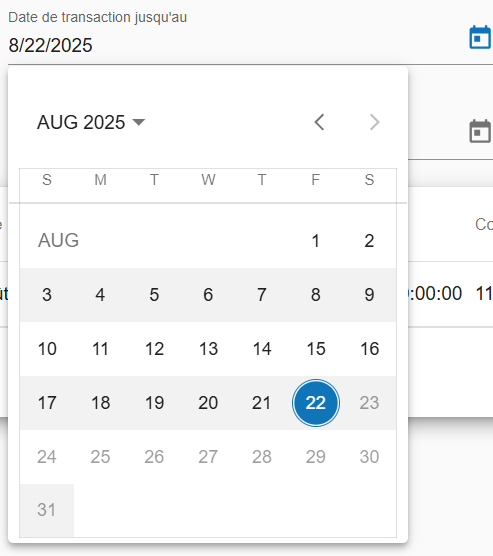Open the grey calendar icon below

tap(480, 132)
